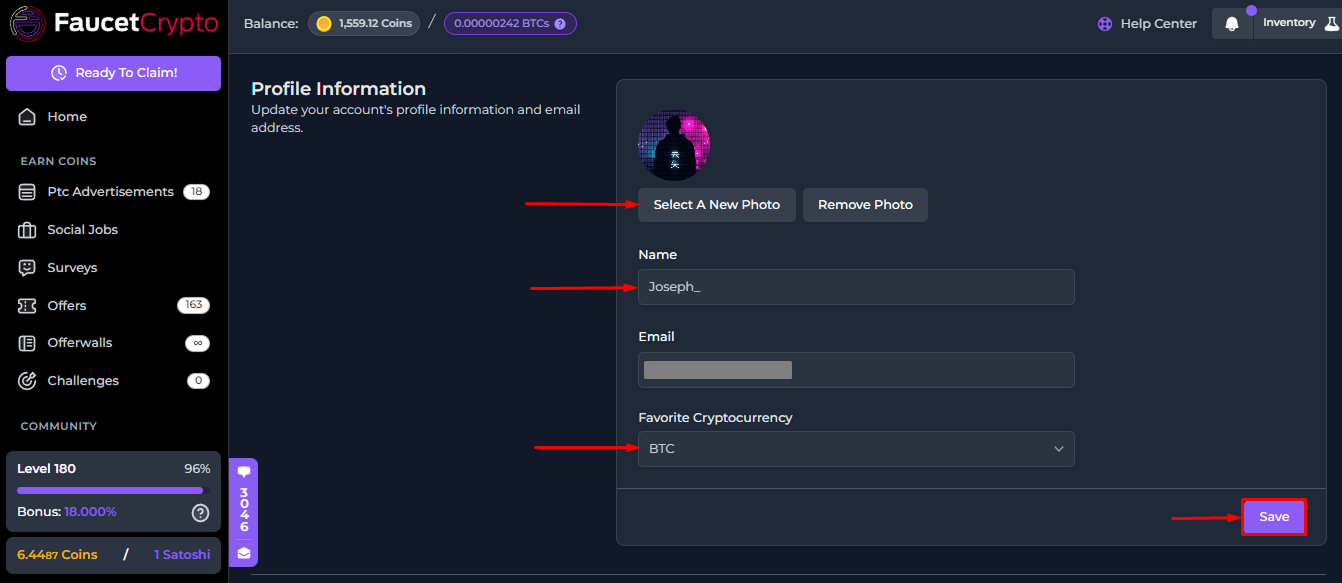Click the Name field containing Joseph_
The height and width of the screenshot is (583, 1342).
pos(856,287)
